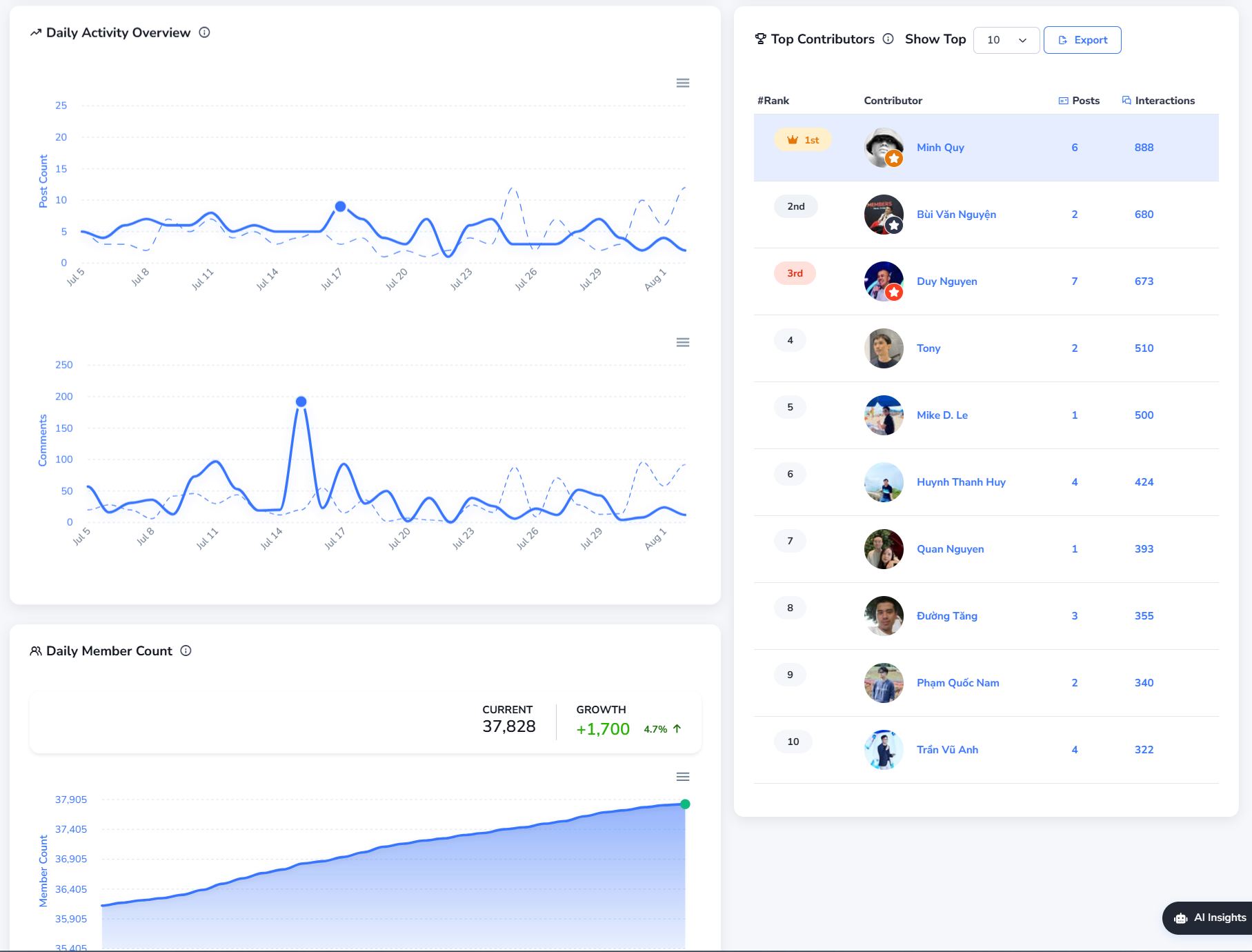Click the +1,700 growth value
This screenshot has width=1252, height=952.
(603, 729)
